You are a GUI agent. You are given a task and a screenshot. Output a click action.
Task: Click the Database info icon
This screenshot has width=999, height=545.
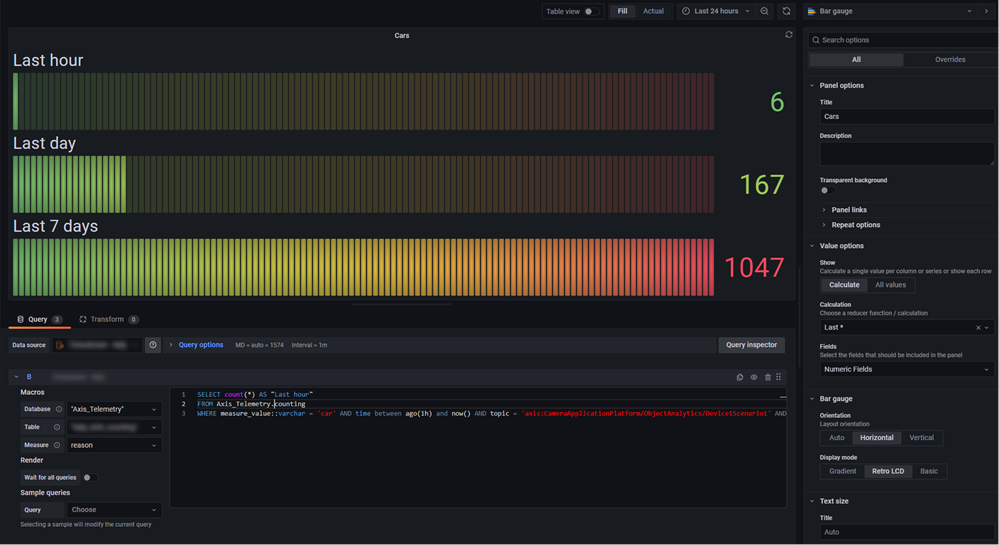[59, 409]
